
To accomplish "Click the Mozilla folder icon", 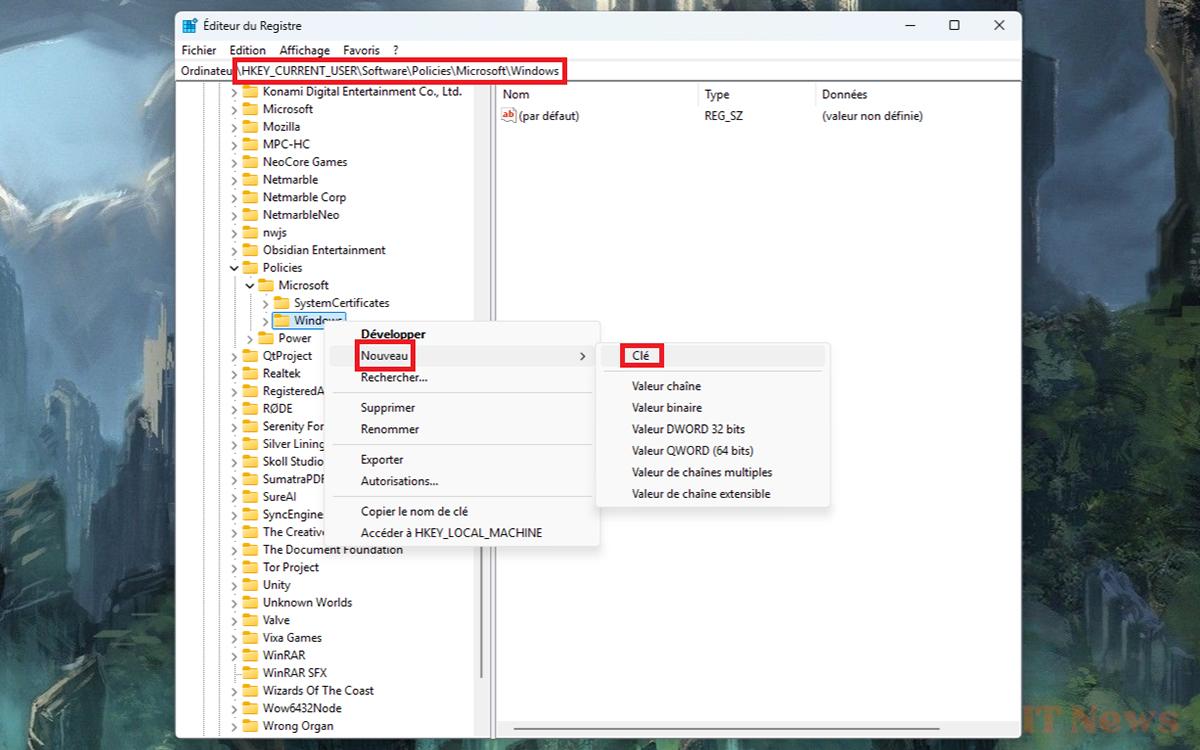I will coord(250,127).
